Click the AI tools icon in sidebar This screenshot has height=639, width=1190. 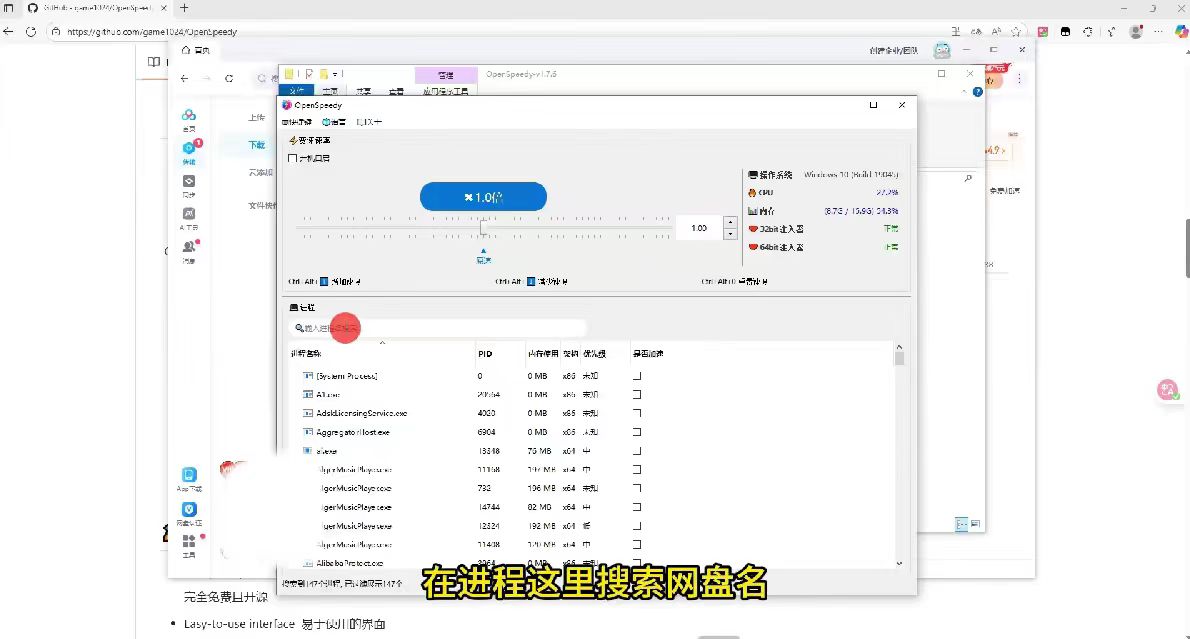pos(189,216)
